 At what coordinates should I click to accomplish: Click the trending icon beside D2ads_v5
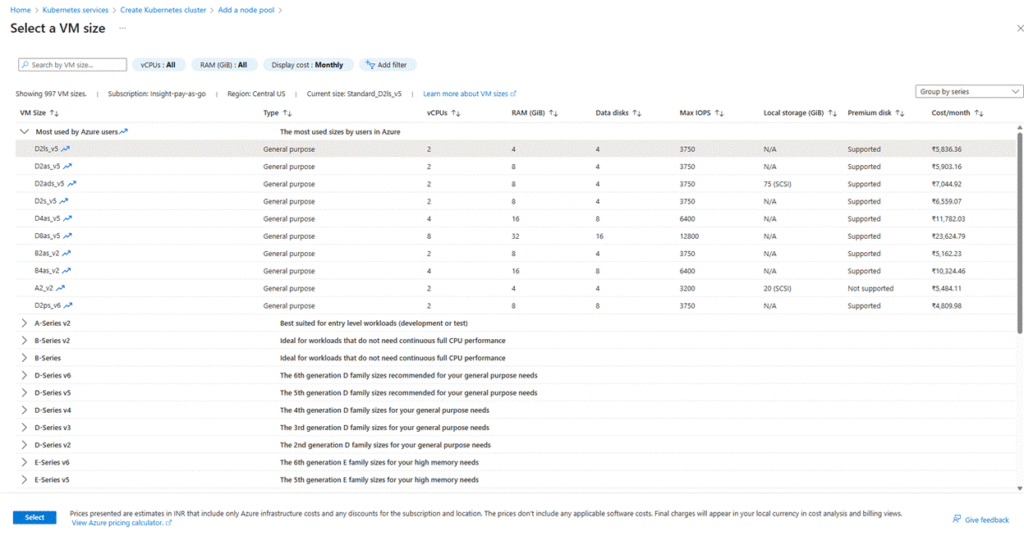coord(72,184)
